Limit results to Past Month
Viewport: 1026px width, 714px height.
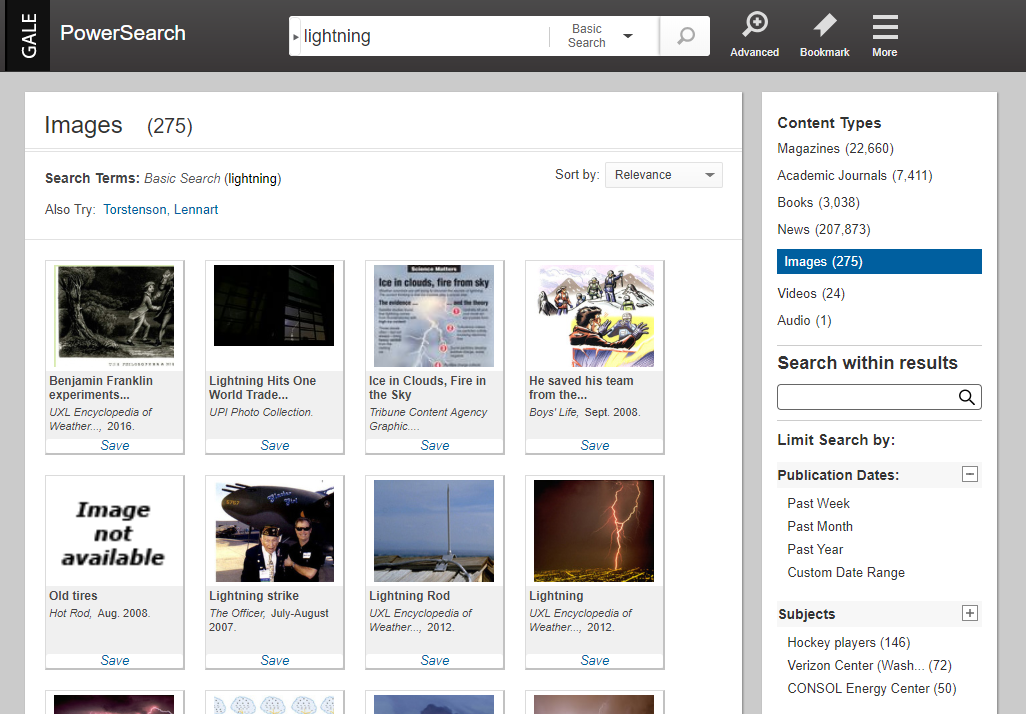click(820, 526)
